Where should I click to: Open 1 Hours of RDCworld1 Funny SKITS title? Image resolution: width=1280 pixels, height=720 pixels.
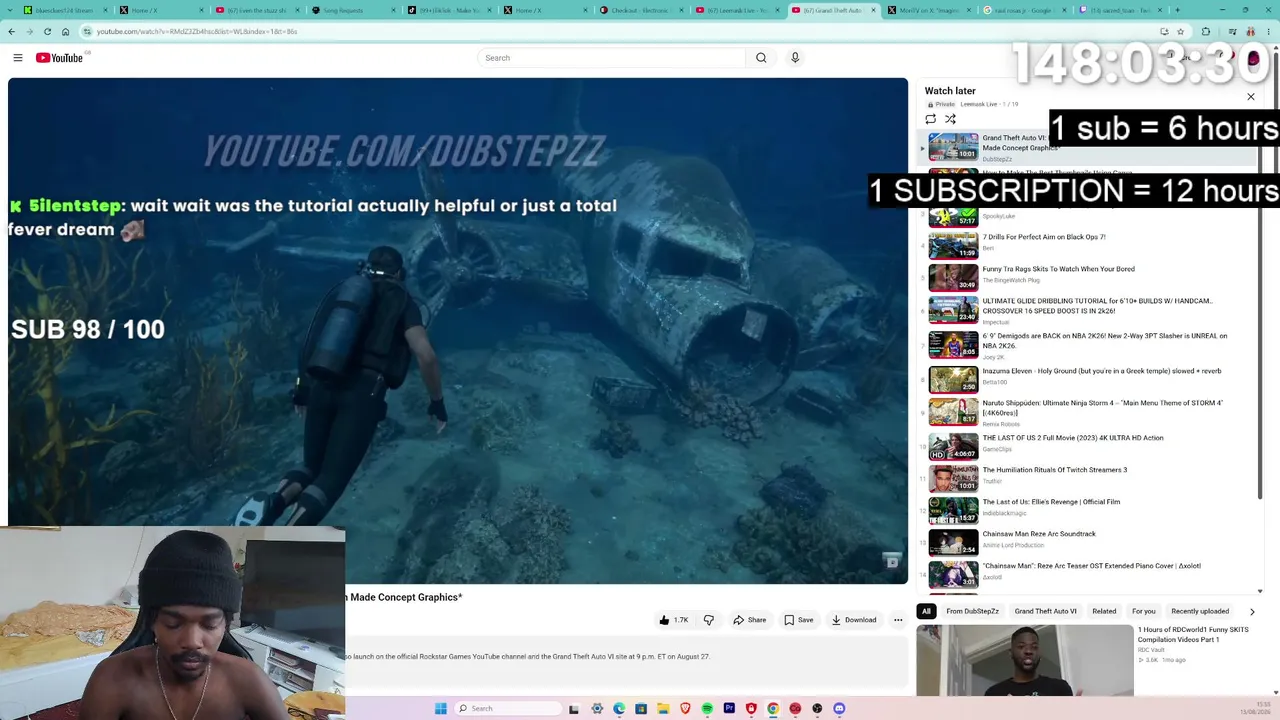(1193, 634)
